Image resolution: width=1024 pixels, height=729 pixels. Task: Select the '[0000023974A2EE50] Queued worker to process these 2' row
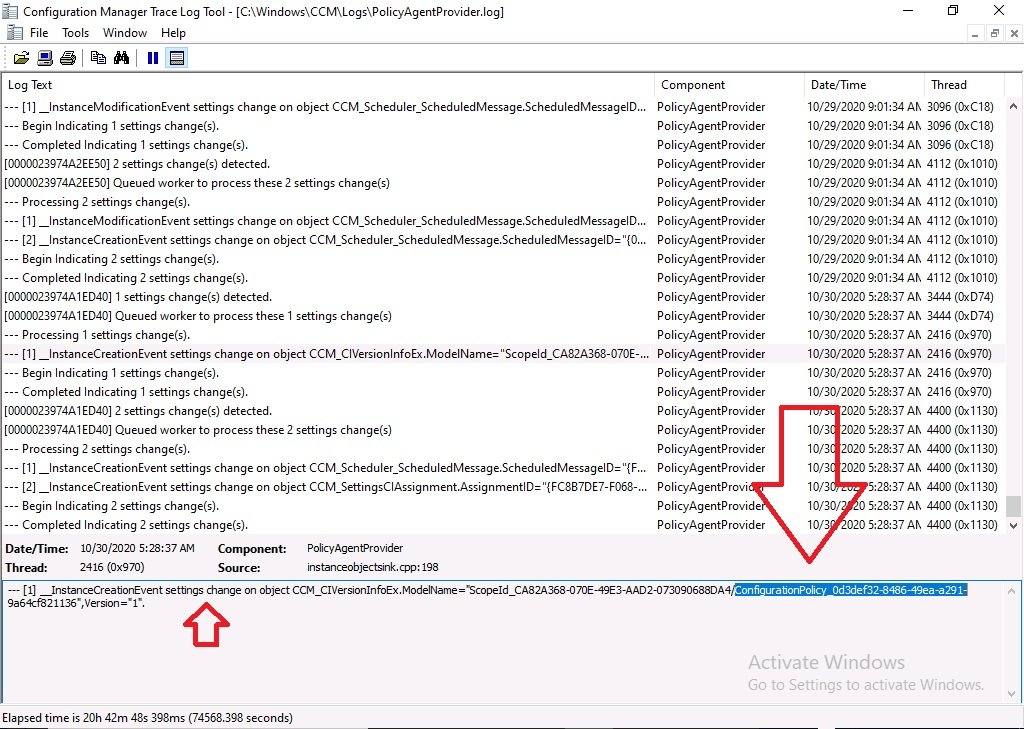(x=503, y=183)
